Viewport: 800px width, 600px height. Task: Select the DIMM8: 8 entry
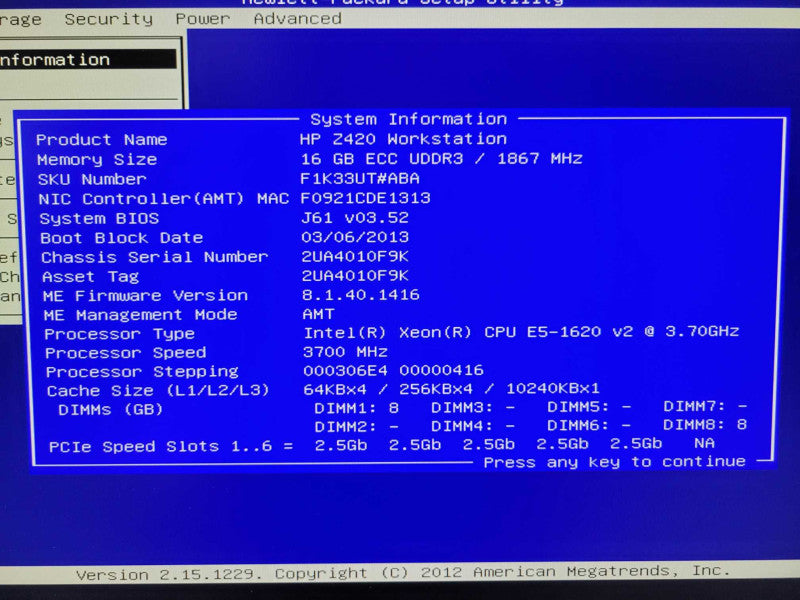pyautogui.click(x=706, y=424)
